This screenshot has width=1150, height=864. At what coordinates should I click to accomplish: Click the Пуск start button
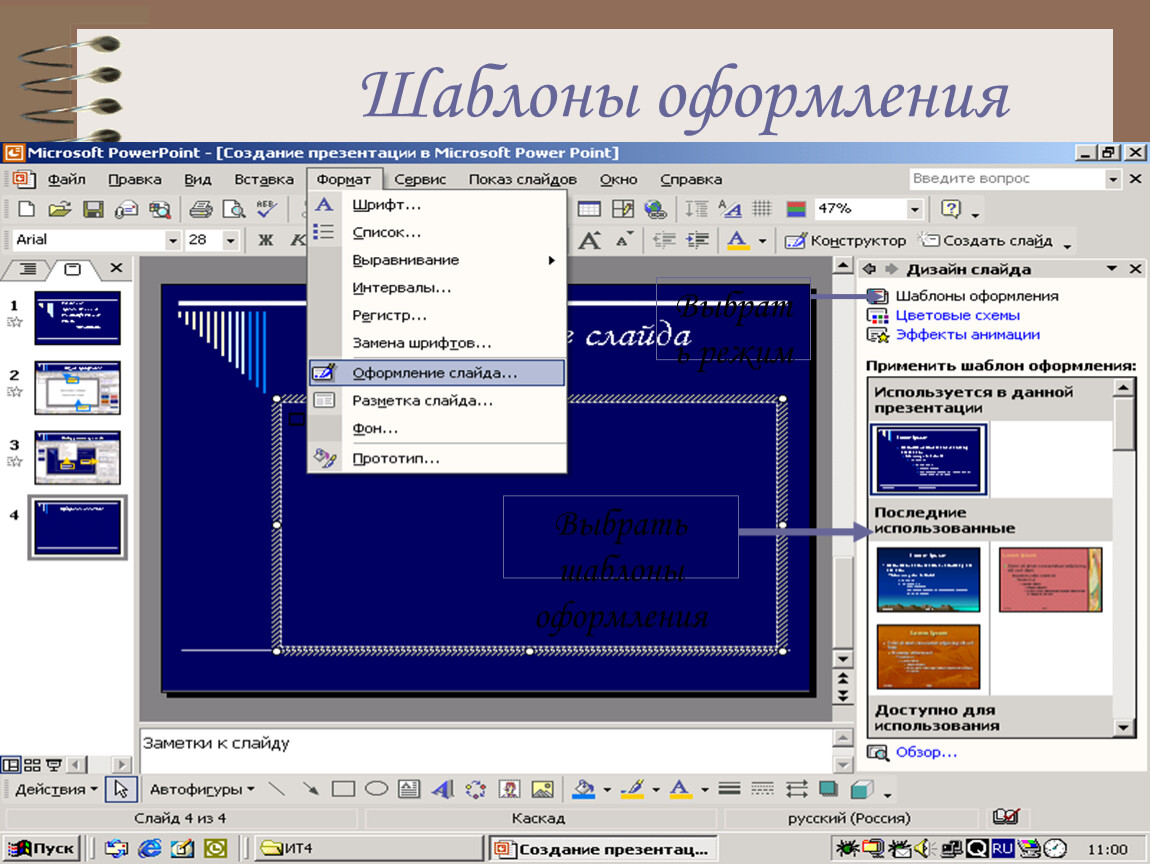pyautogui.click(x=41, y=849)
